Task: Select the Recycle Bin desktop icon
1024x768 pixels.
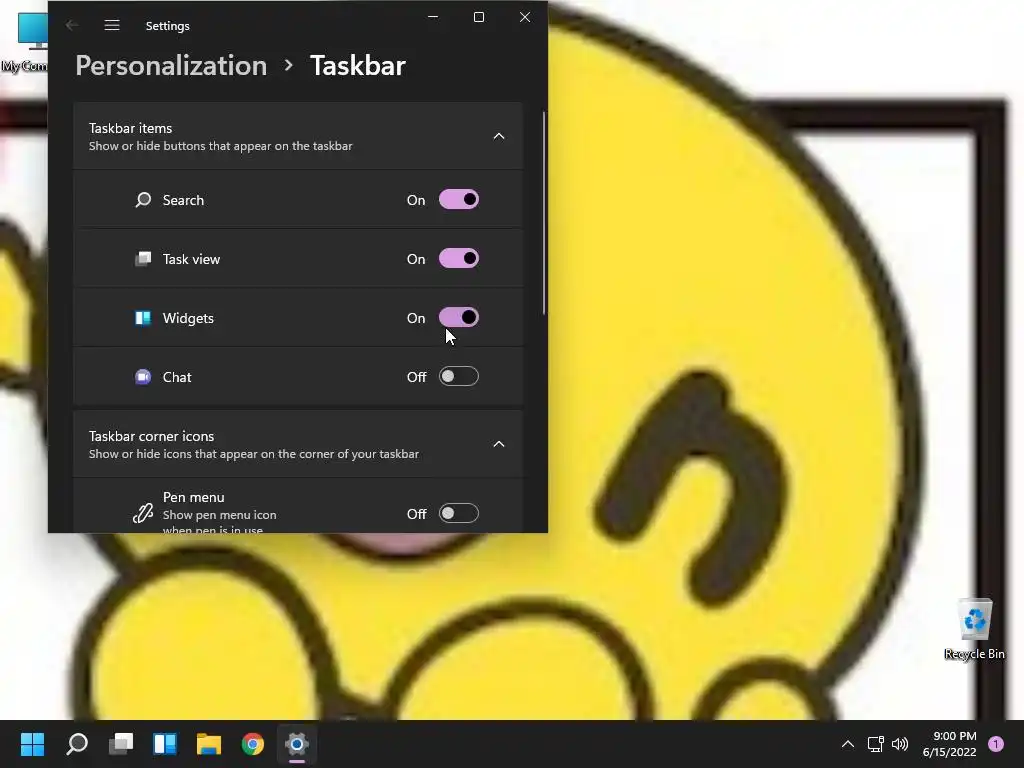Action: point(974,628)
